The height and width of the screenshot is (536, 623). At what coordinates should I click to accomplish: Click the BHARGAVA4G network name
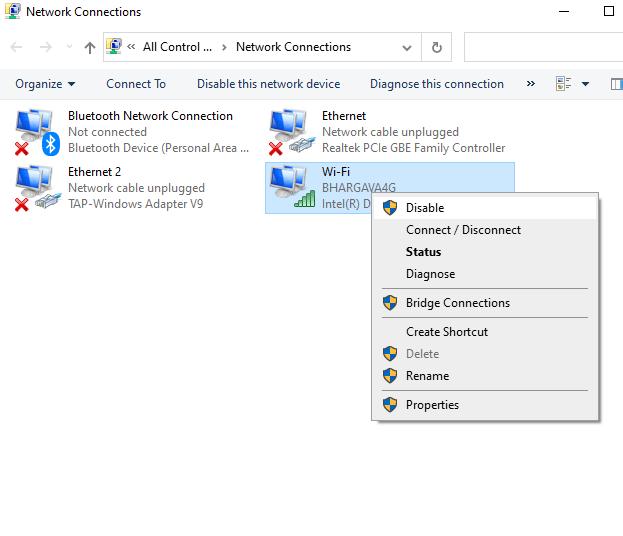click(359, 188)
